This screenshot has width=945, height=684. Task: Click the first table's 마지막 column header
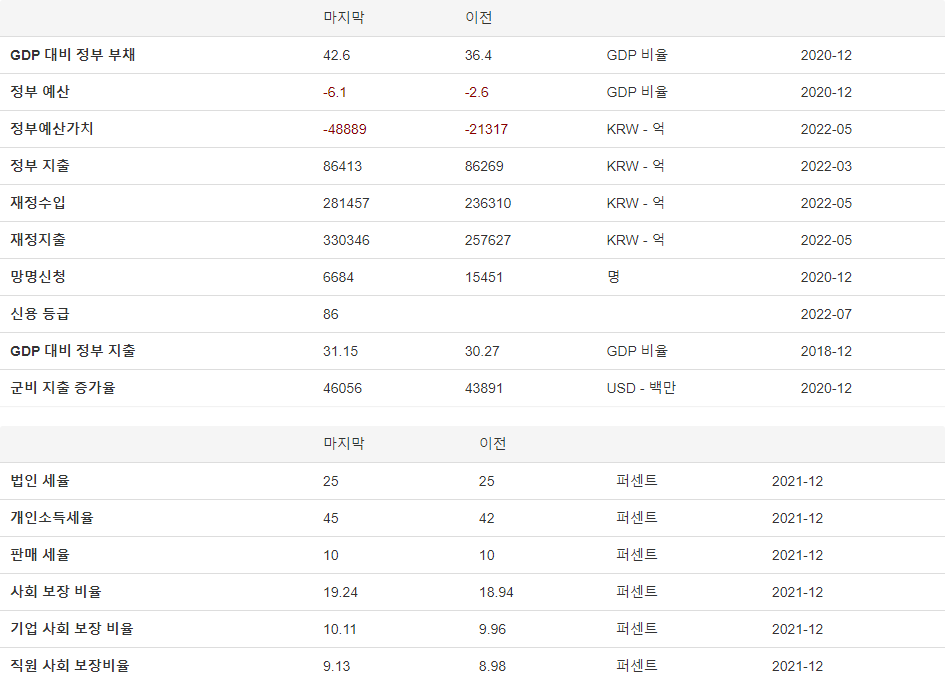(x=344, y=17)
